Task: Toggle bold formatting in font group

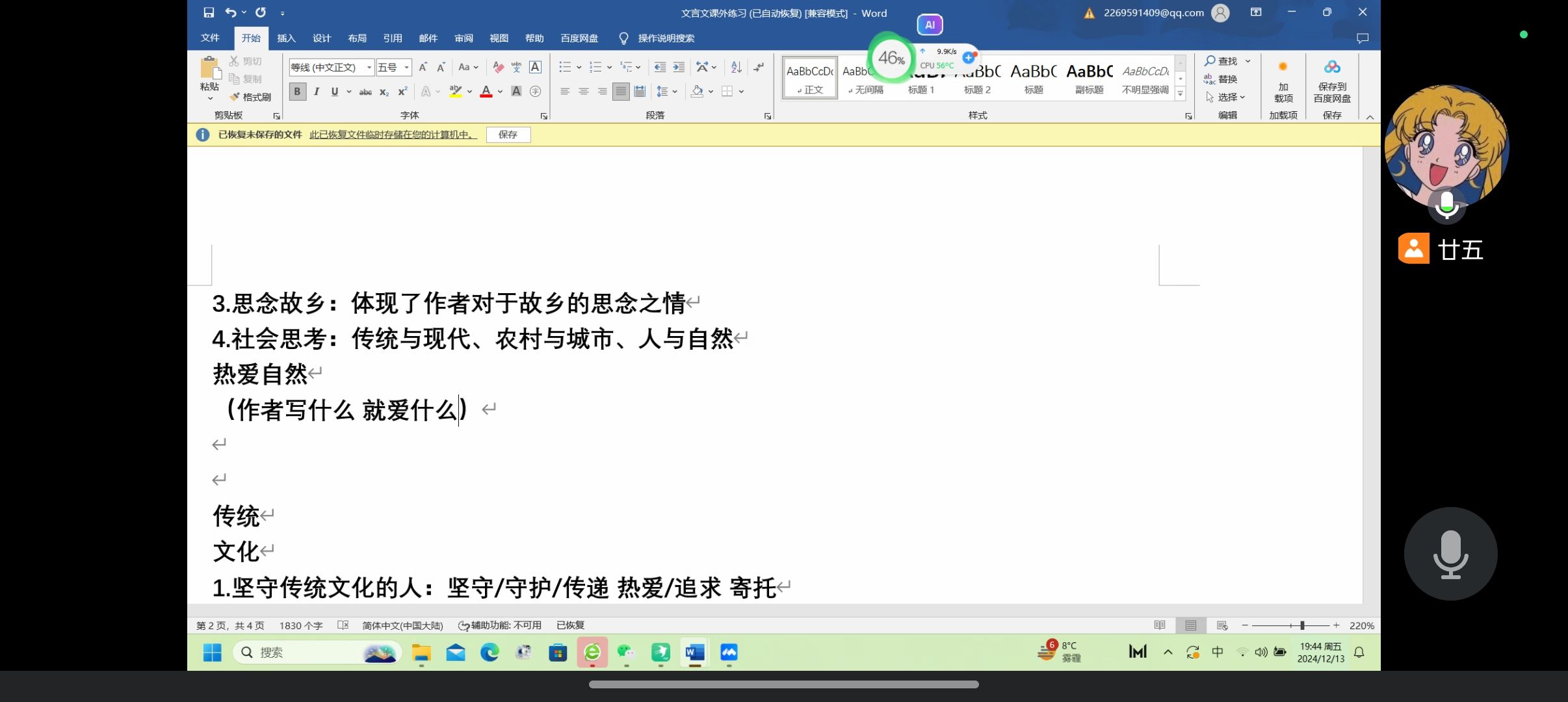Action: (x=297, y=92)
